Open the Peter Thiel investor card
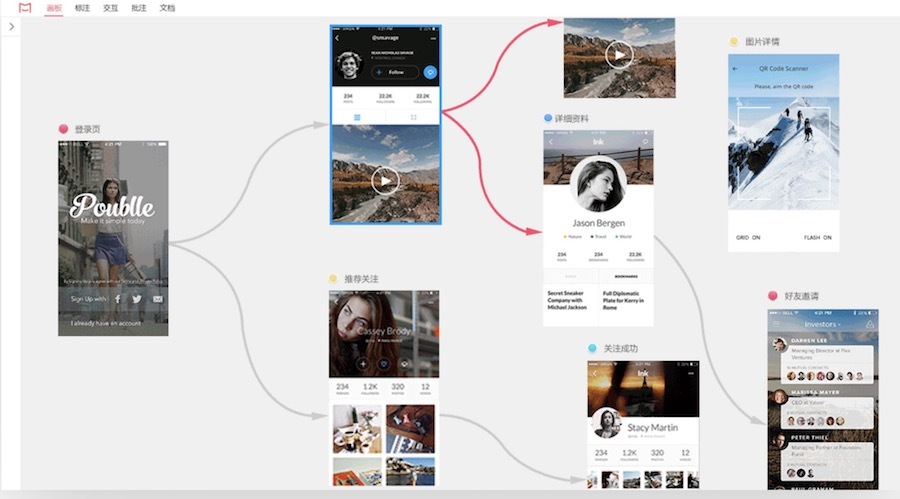This screenshot has height=499, width=900. pyautogui.click(x=827, y=461)
